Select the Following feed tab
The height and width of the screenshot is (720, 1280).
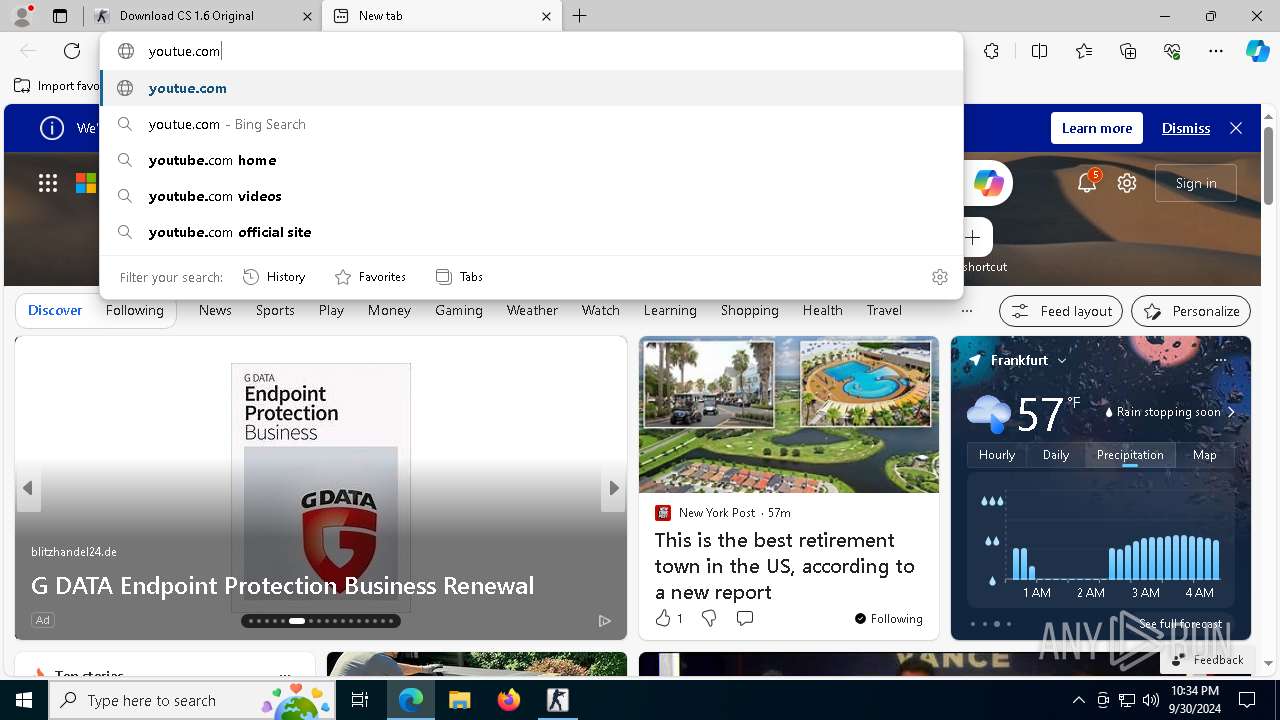pyautogui.click(x=134, y=310)
